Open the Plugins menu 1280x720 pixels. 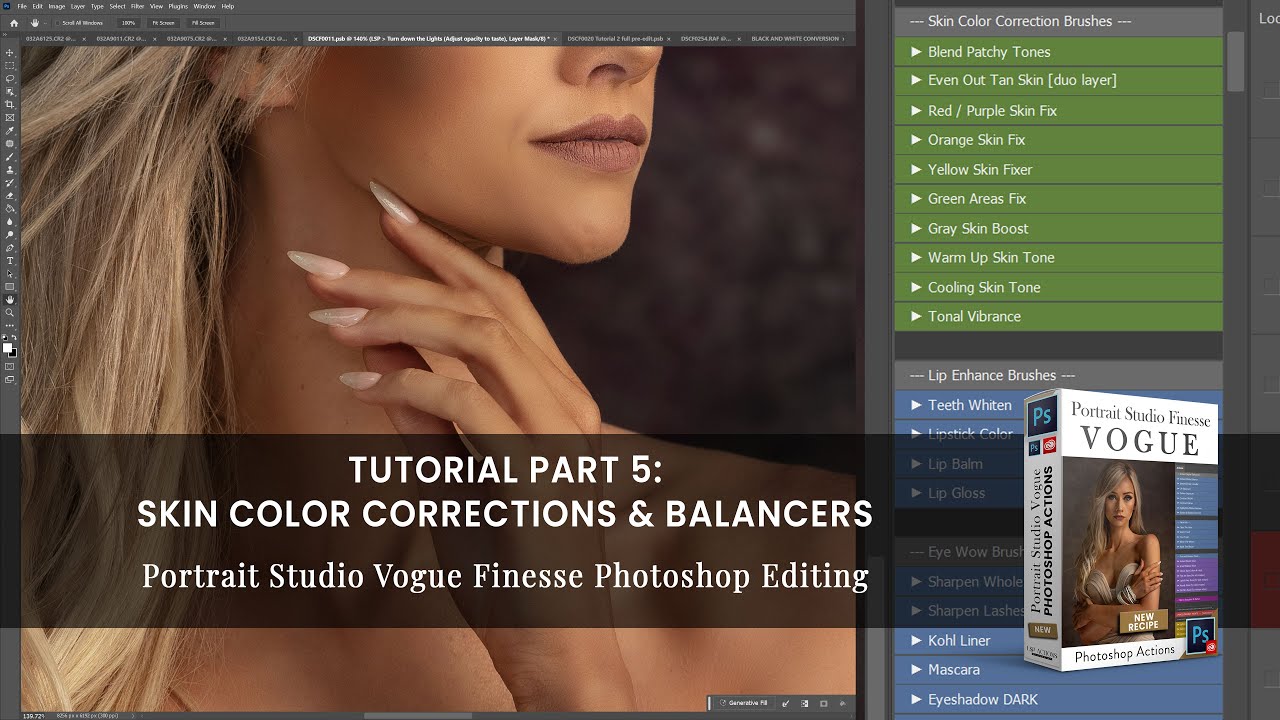(178, 6)
